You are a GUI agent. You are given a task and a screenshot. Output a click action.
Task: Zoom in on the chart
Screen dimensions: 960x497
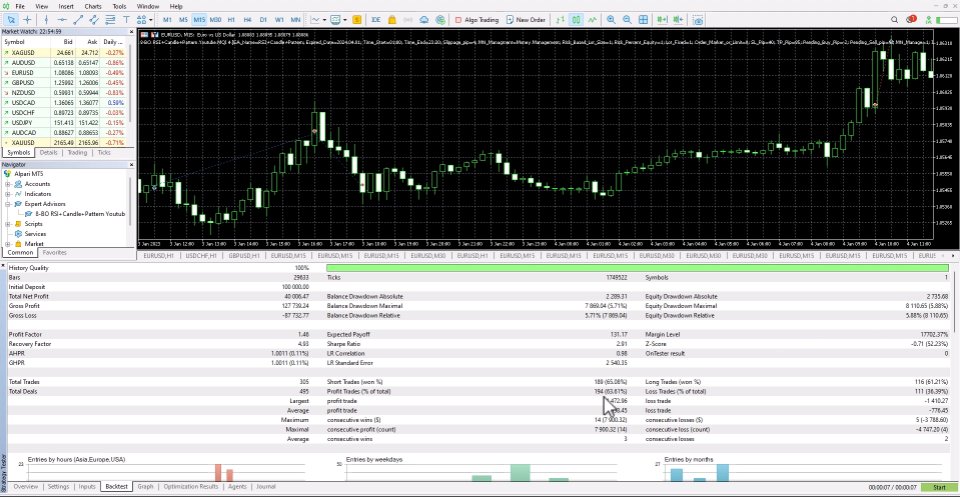pyautogui.click(x=611, y=20)
